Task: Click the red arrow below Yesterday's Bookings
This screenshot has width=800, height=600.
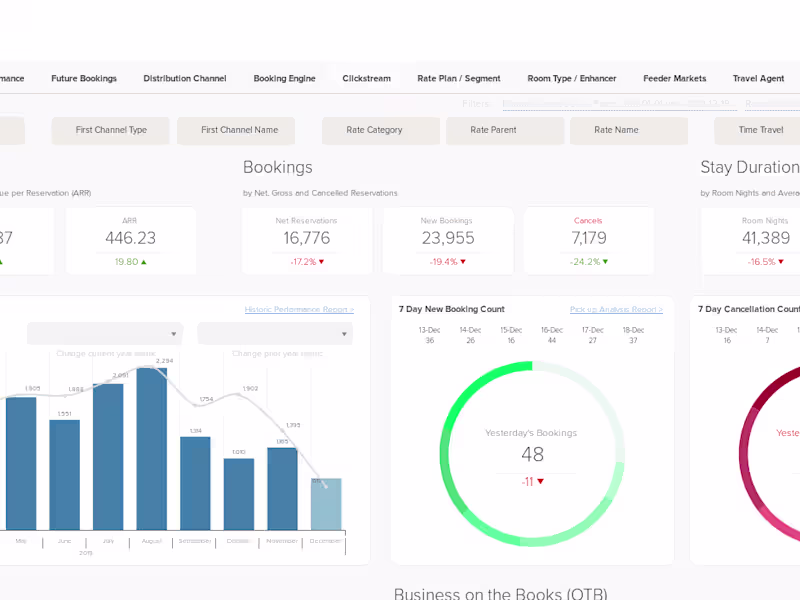Action: click(541, 481)
